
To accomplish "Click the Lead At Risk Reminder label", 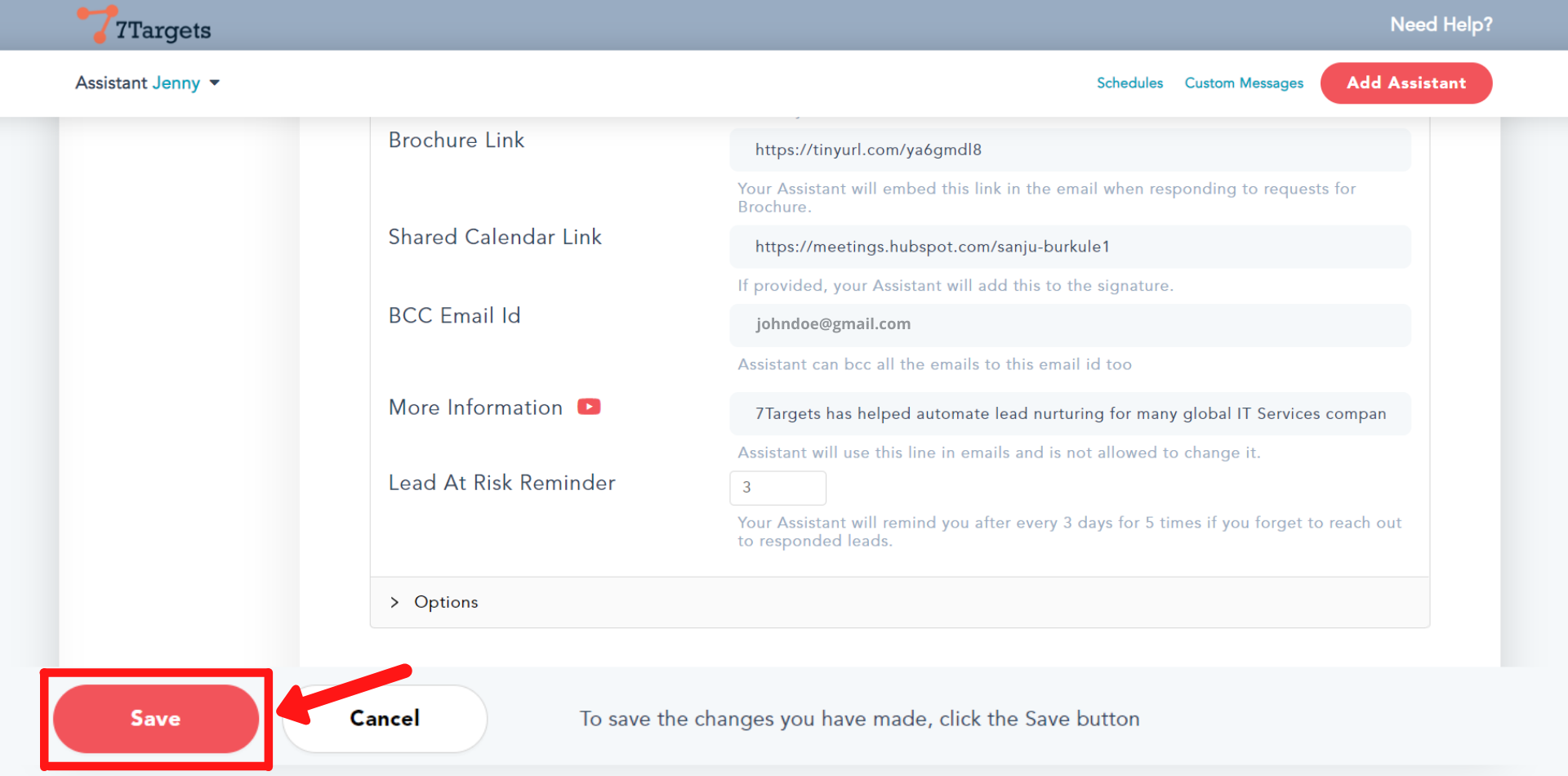I will pos(501,483).
